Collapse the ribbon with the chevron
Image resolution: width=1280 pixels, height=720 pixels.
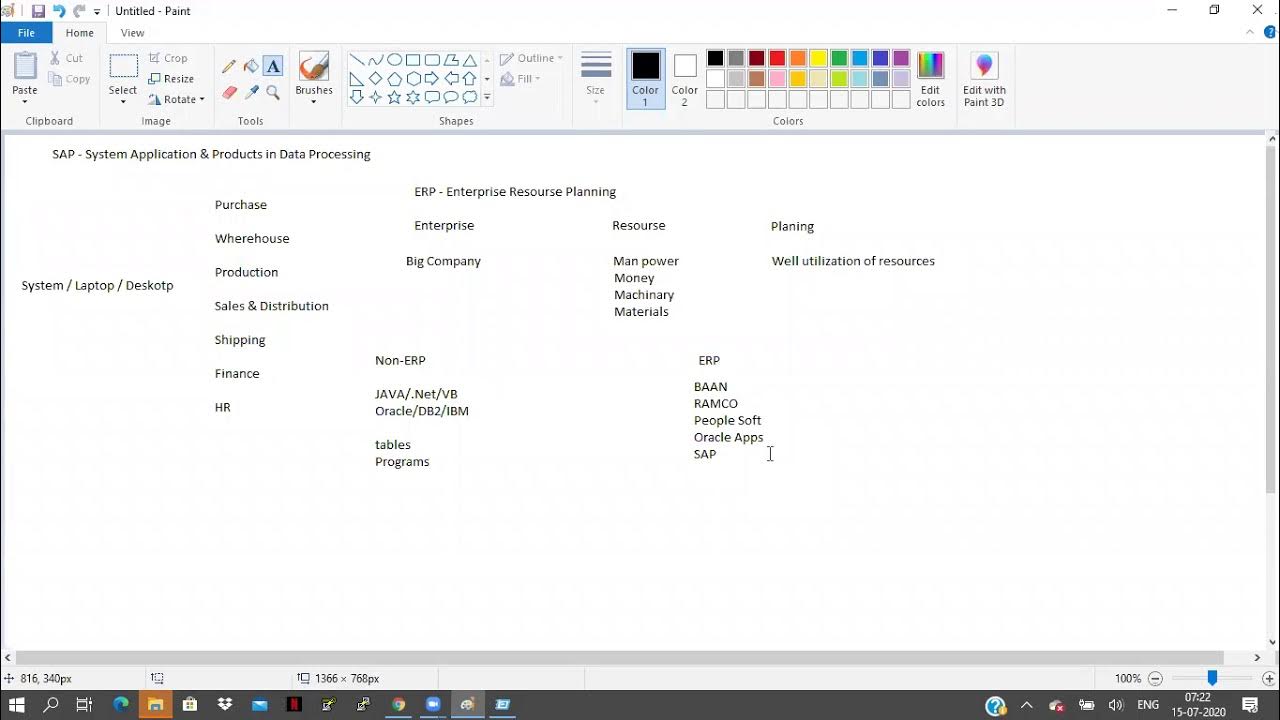pyautogui.click(x=1250, y=32)
